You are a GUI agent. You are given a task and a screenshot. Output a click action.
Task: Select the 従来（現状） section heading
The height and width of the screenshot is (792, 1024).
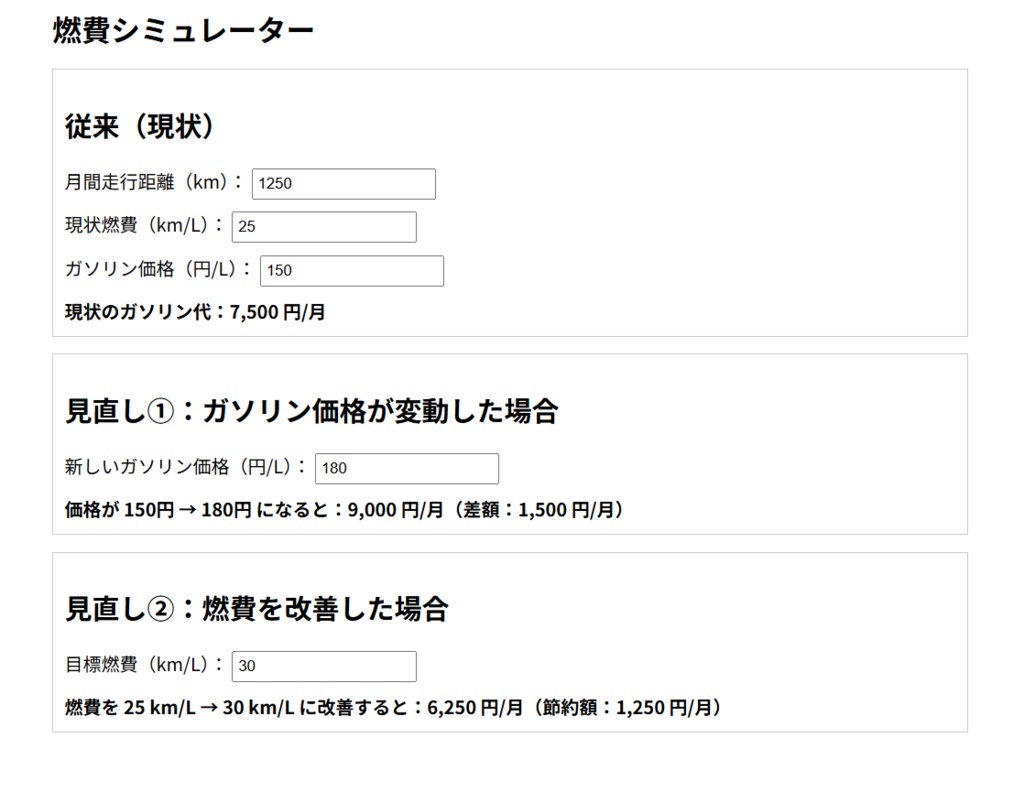click(141, 126)
